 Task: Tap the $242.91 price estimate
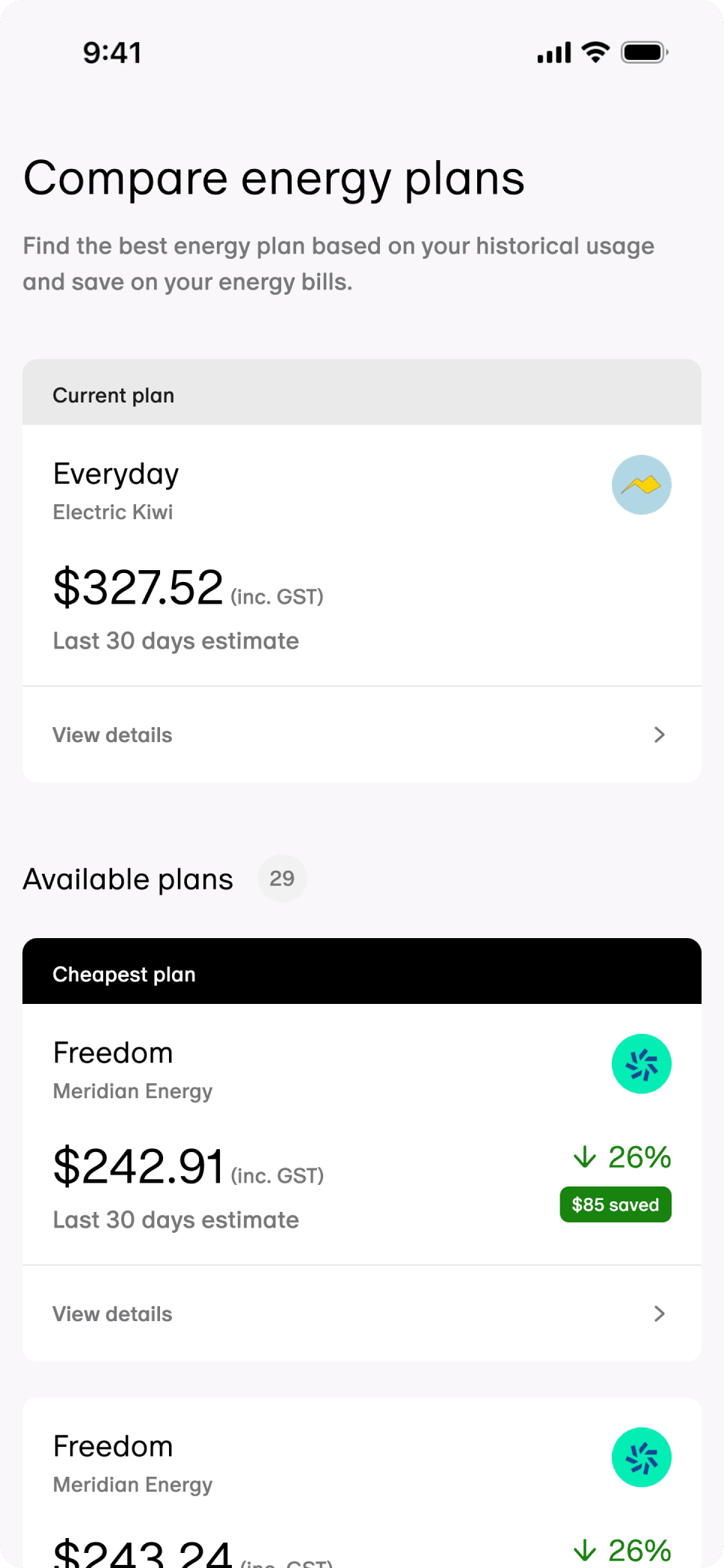tap(138, 1166)
